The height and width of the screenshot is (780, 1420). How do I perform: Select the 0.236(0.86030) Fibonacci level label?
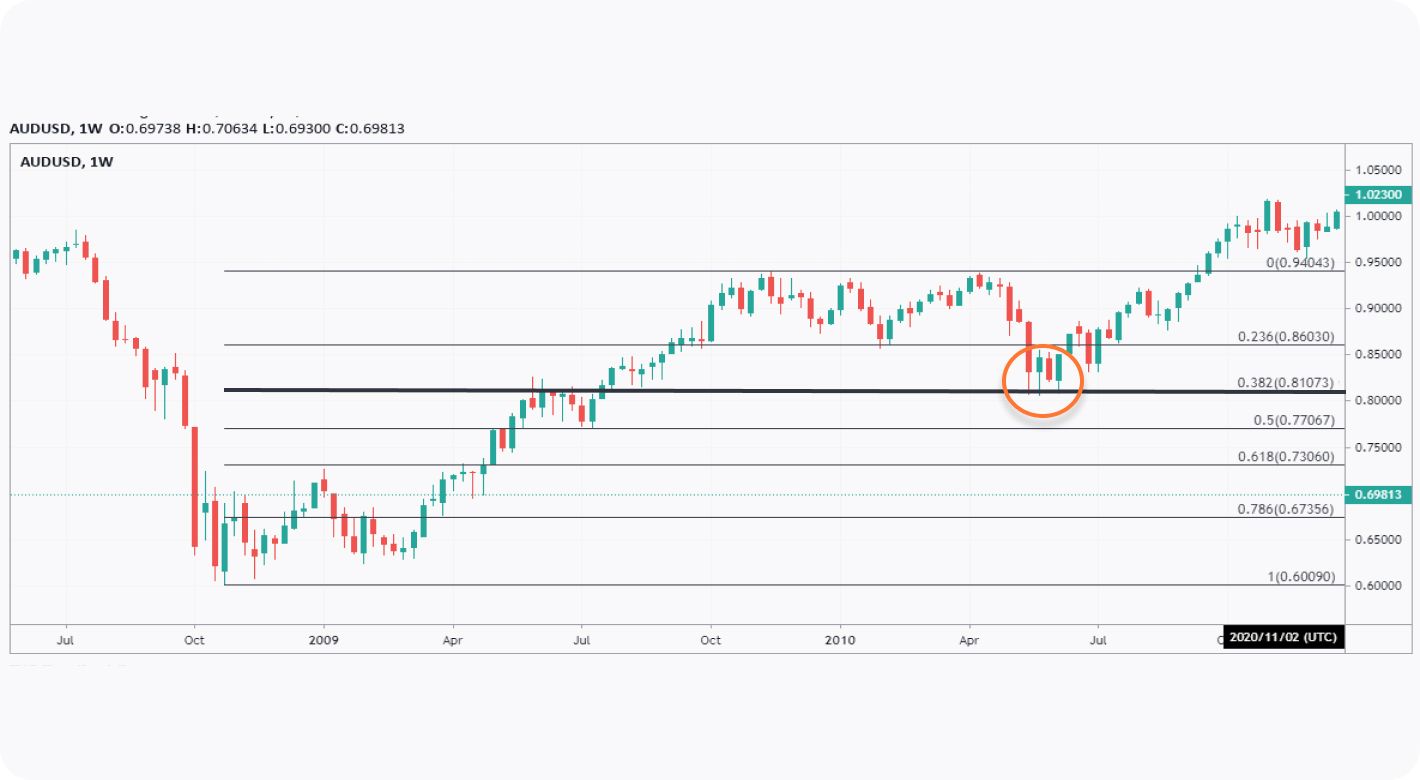[x=1284, y=337]
